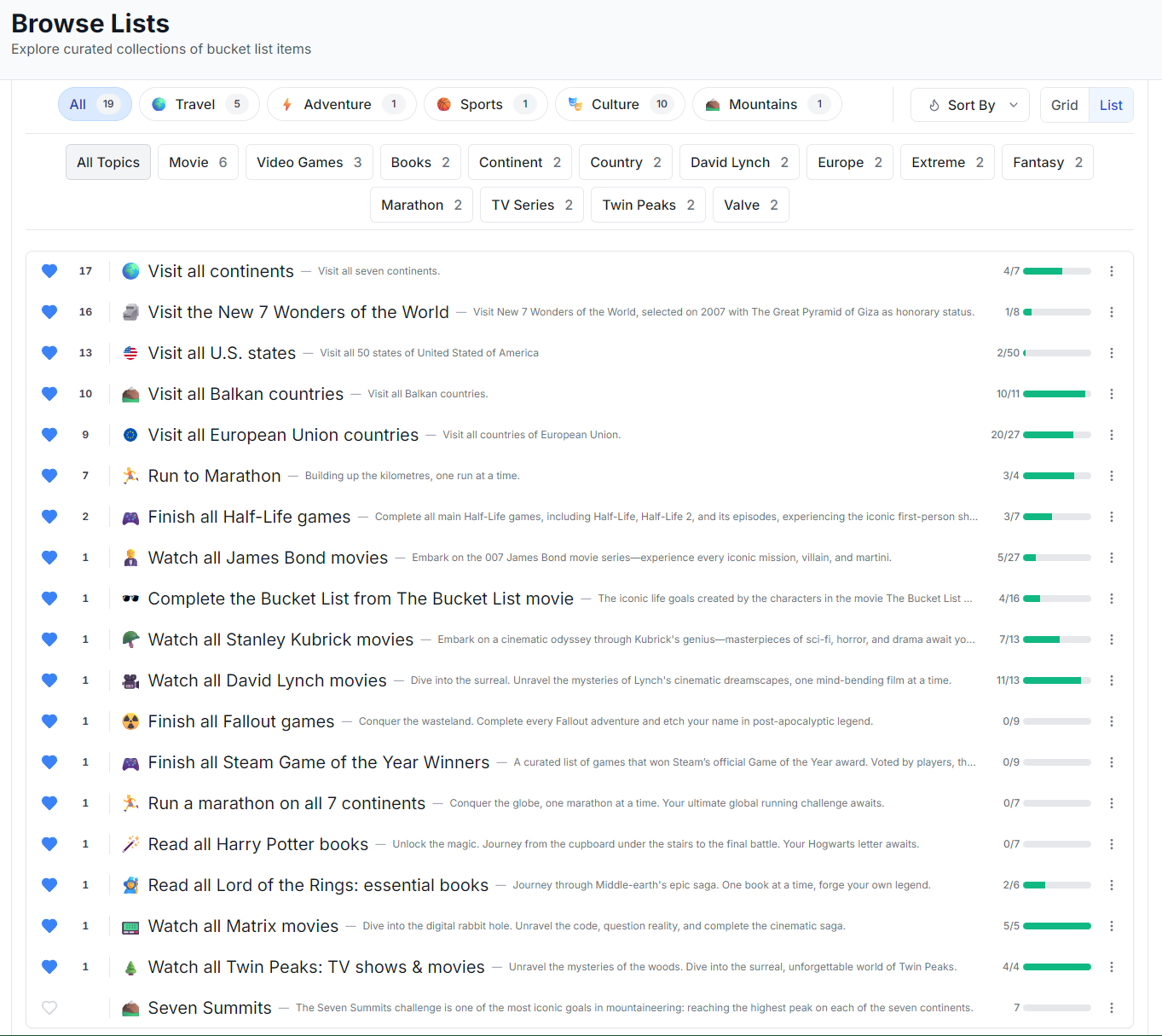Switch to Grid view

(x=1064, y=105)
